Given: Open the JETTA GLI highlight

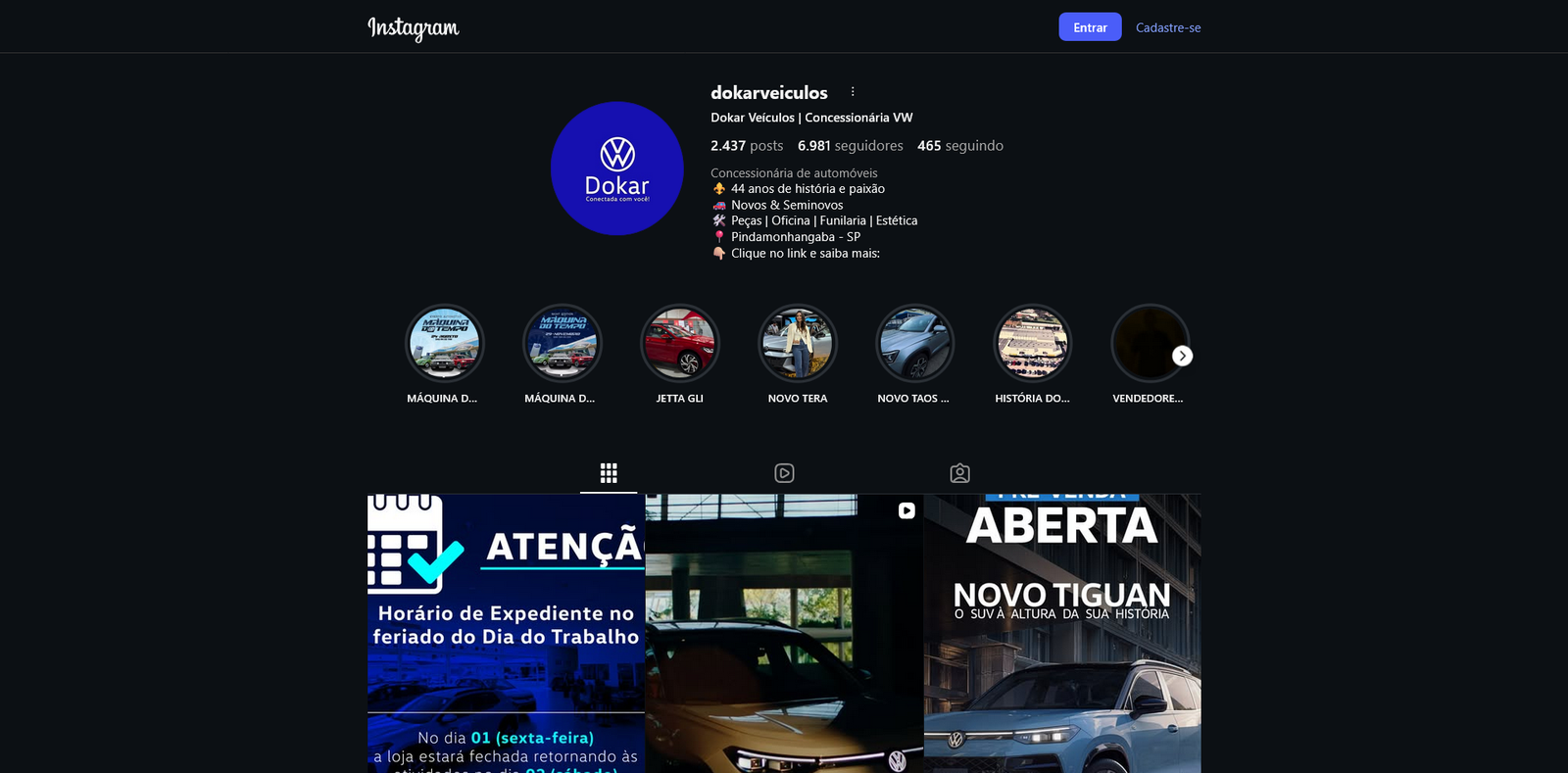Looking at the screenshot, I should [680, 344].
